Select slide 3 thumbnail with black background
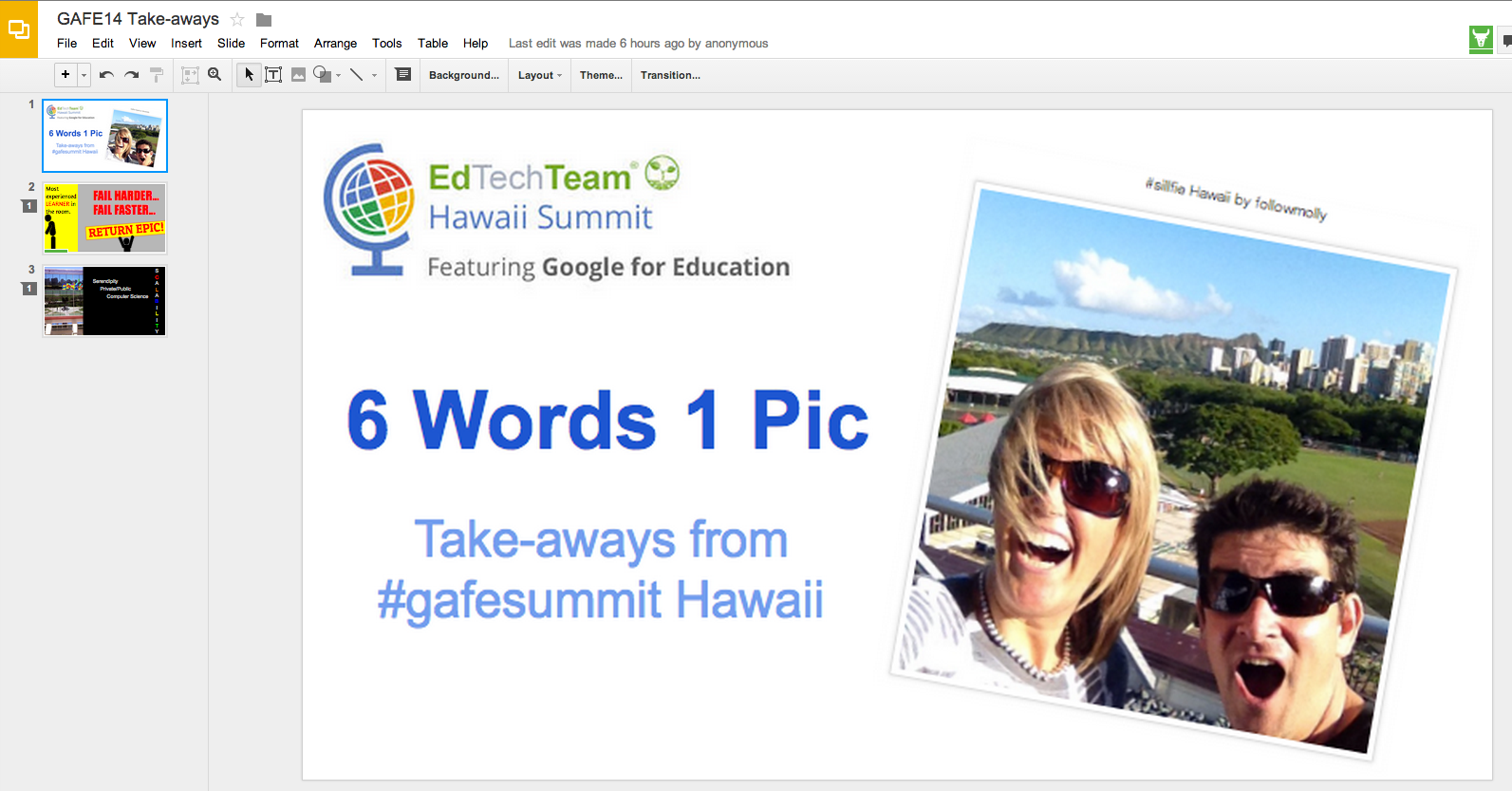 105,301
